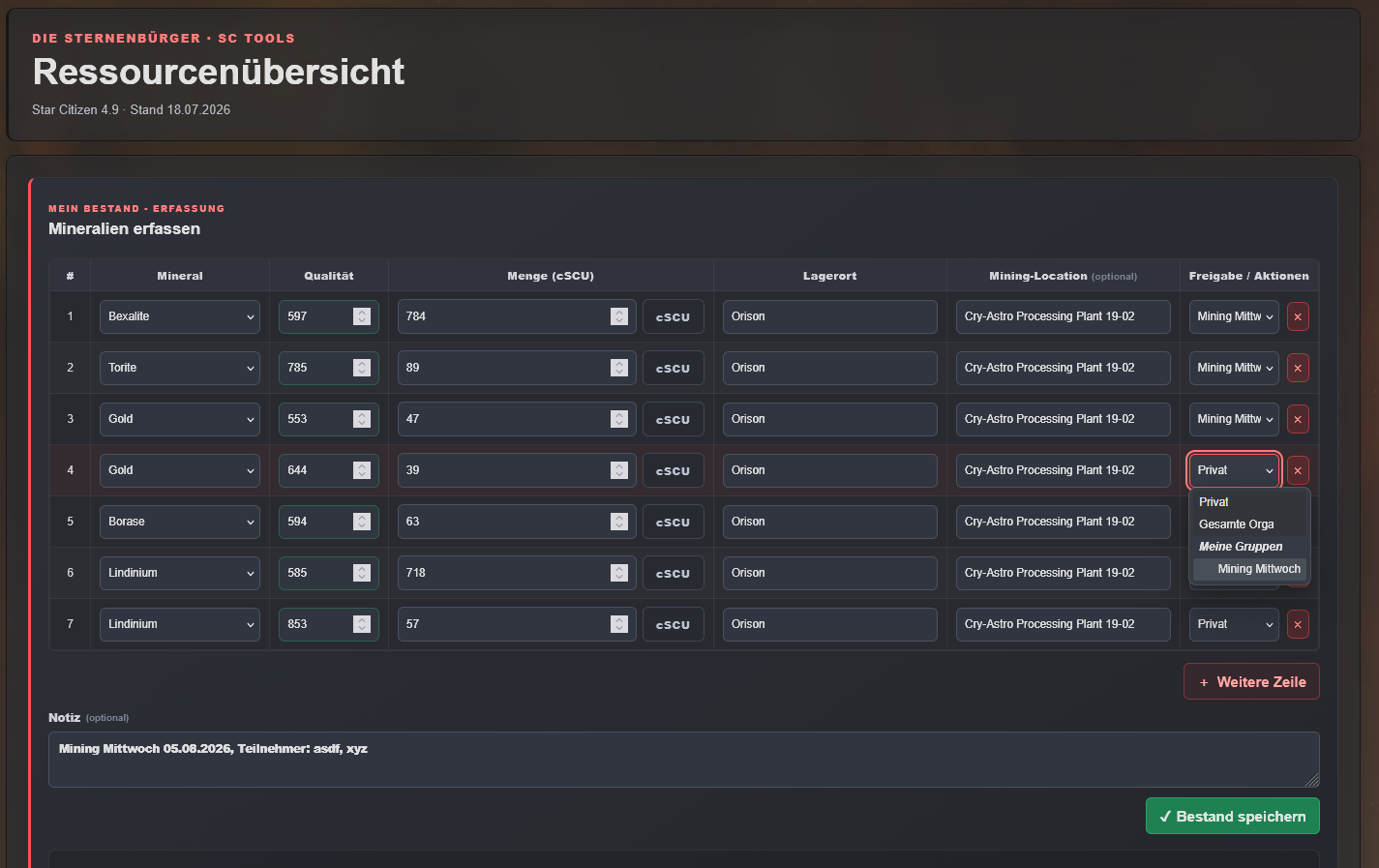Delete row 7 Lindinium entry via X icon
Image resolution: width=1379 pixels, height=868 pixels.
pyautogui.click(x=1298, y=624)
